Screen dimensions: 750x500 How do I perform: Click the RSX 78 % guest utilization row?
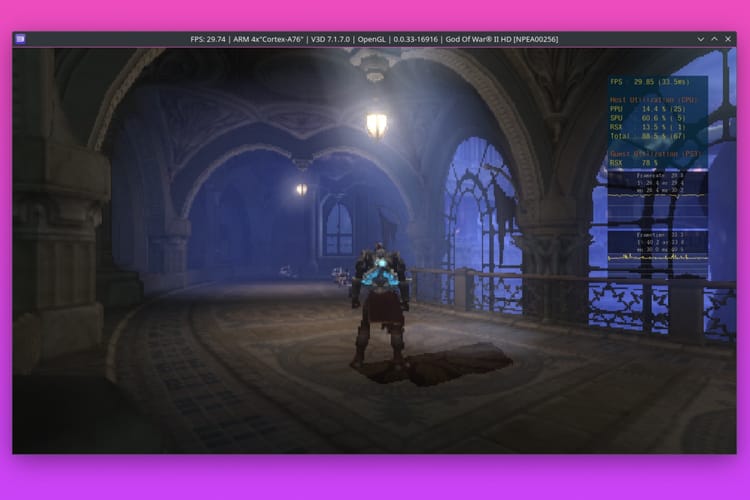pyautogui.click(x=634, y=163)
